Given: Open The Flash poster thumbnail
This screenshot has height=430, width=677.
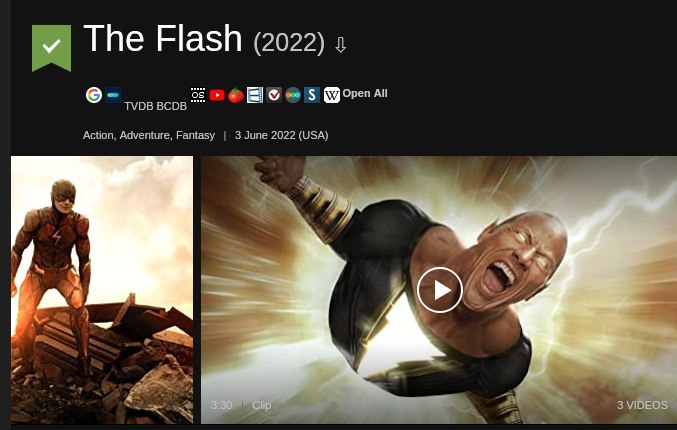Looking at the screenshot, I should pos(102,290).
